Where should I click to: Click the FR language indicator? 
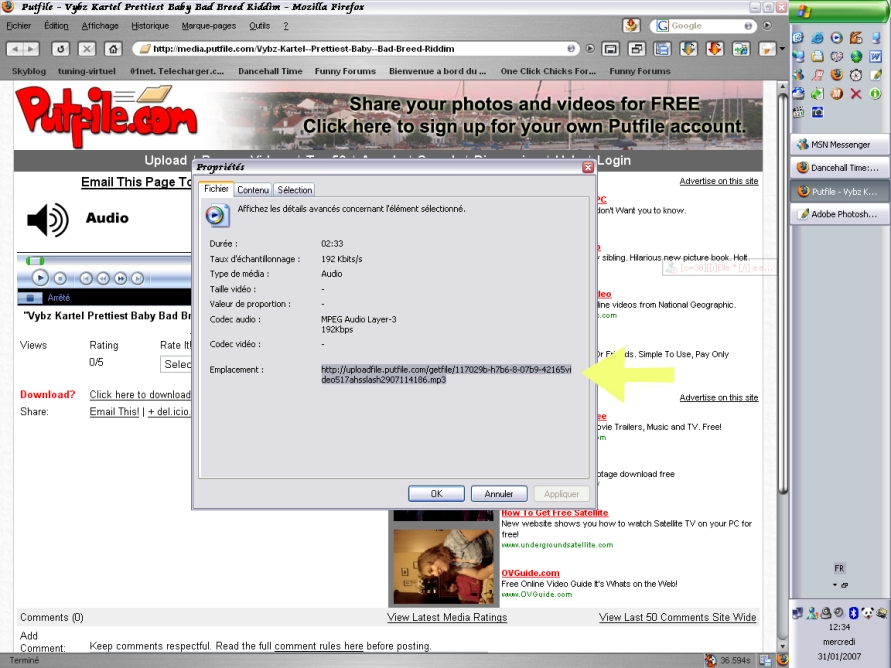(x=839, y=569)
